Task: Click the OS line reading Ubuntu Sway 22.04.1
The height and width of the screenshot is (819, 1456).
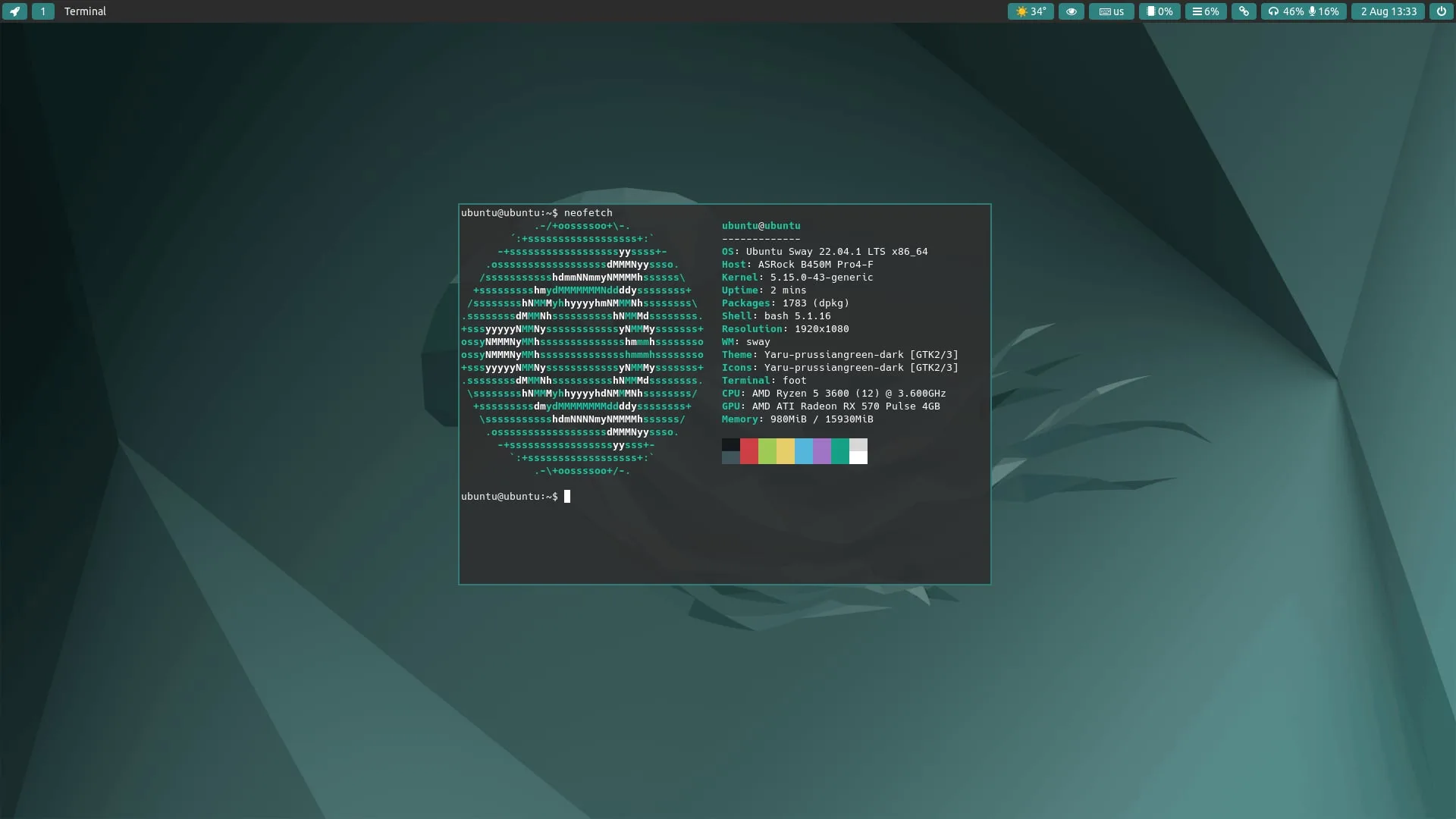Action: (824, 252)
